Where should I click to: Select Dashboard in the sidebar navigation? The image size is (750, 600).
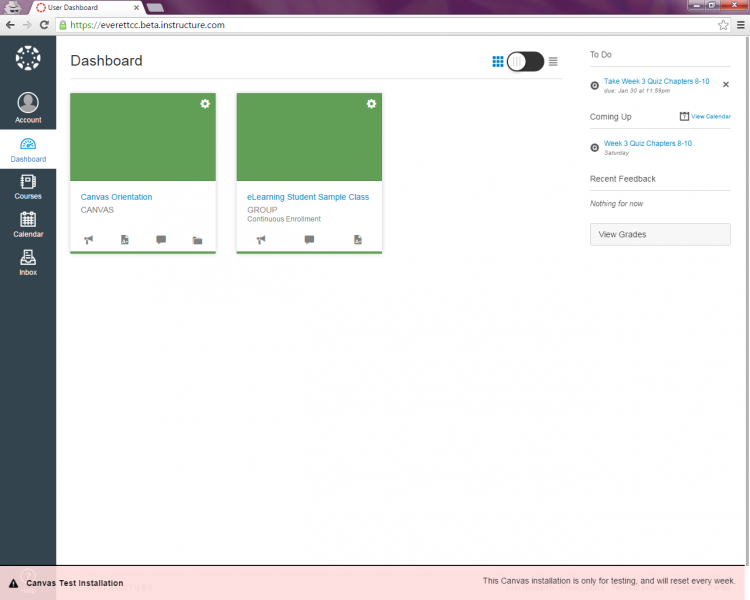[x=28, y=150]
